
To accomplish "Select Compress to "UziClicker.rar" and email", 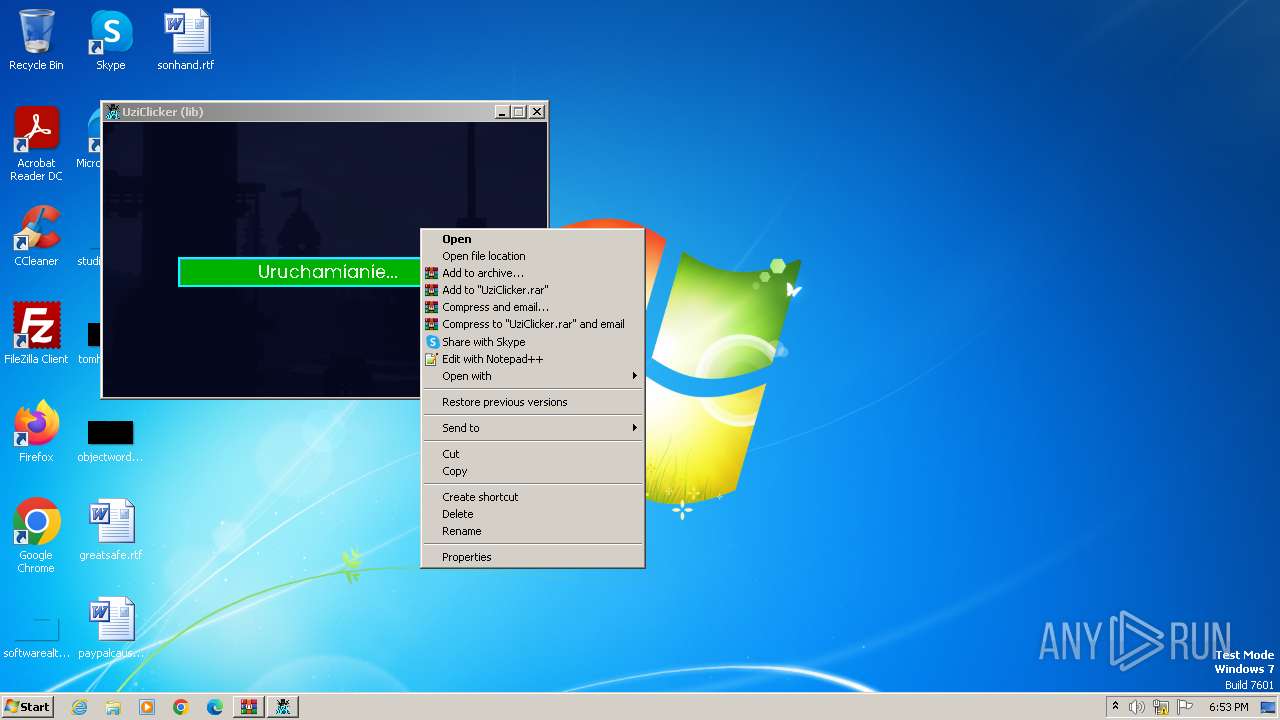I will coord(533,324).
